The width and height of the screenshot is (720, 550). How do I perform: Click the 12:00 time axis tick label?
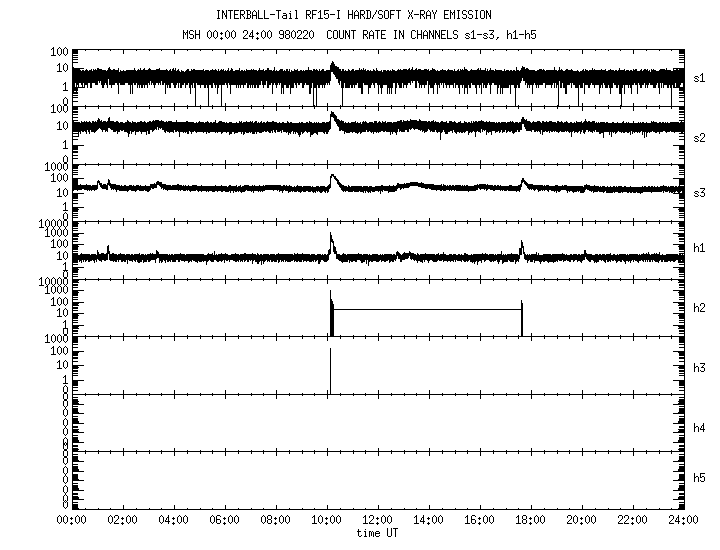click(x=377, y=520)
